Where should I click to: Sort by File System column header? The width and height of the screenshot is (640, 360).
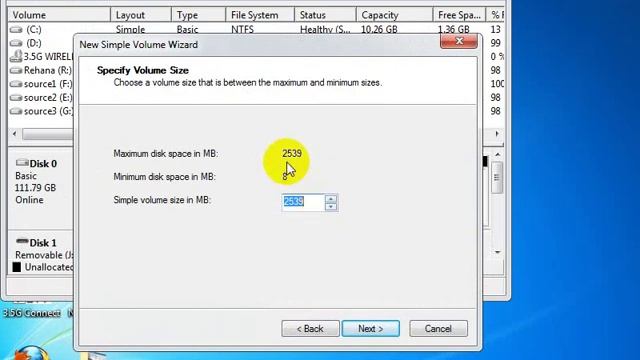[260, 15]
